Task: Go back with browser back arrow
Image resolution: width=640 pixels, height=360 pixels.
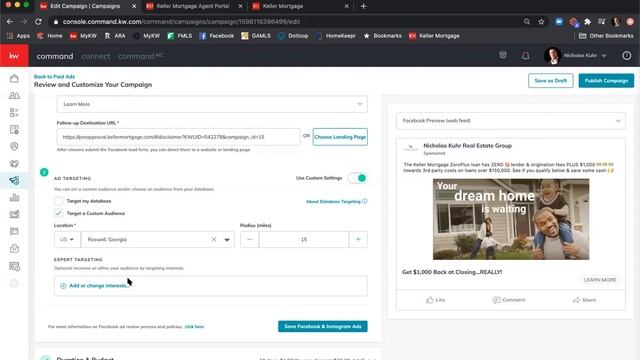Action: coord(10,22)
